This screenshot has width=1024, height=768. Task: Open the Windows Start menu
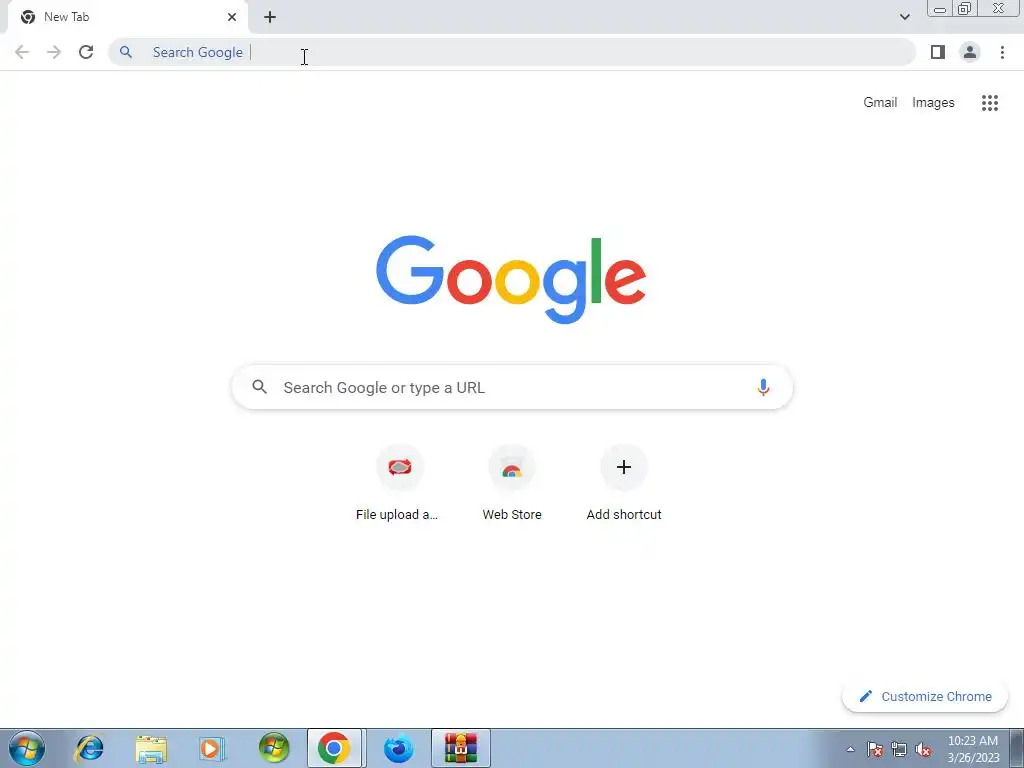tap(27, 748)
